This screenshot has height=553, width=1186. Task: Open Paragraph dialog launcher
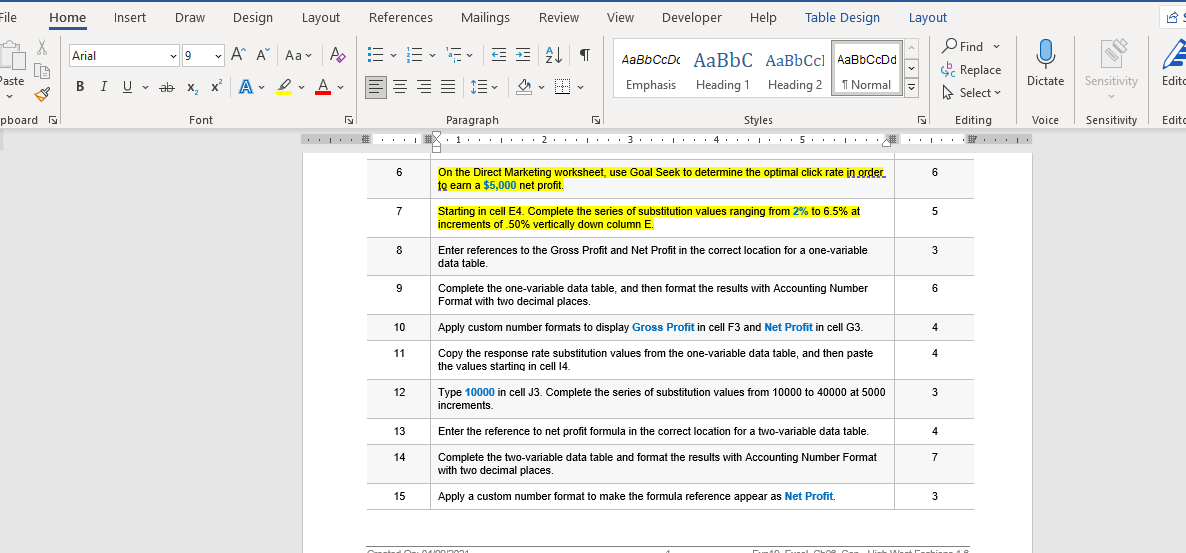(x=596, y=120)
